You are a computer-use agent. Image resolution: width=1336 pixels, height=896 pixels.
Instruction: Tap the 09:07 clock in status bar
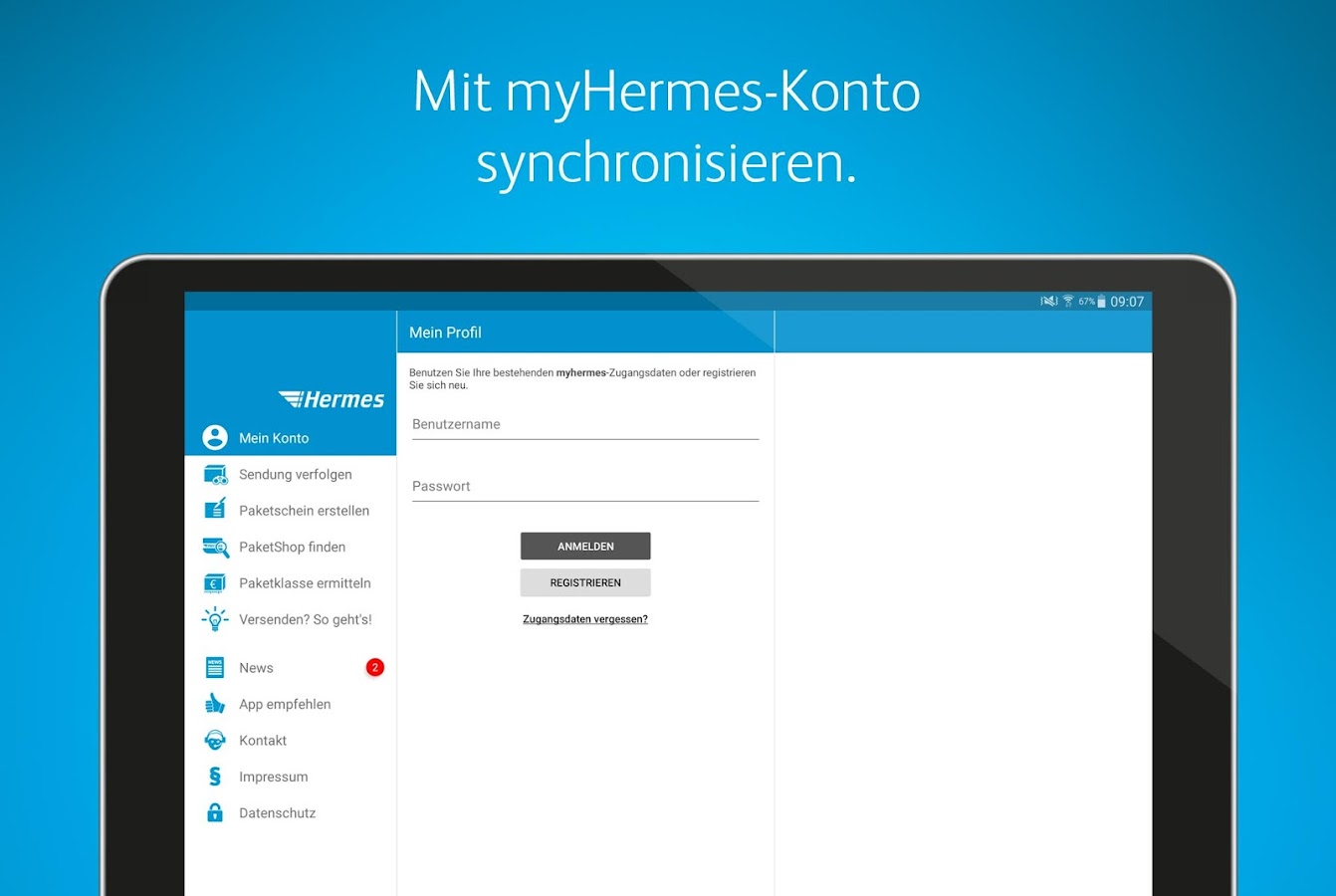tap(1127, 302)
